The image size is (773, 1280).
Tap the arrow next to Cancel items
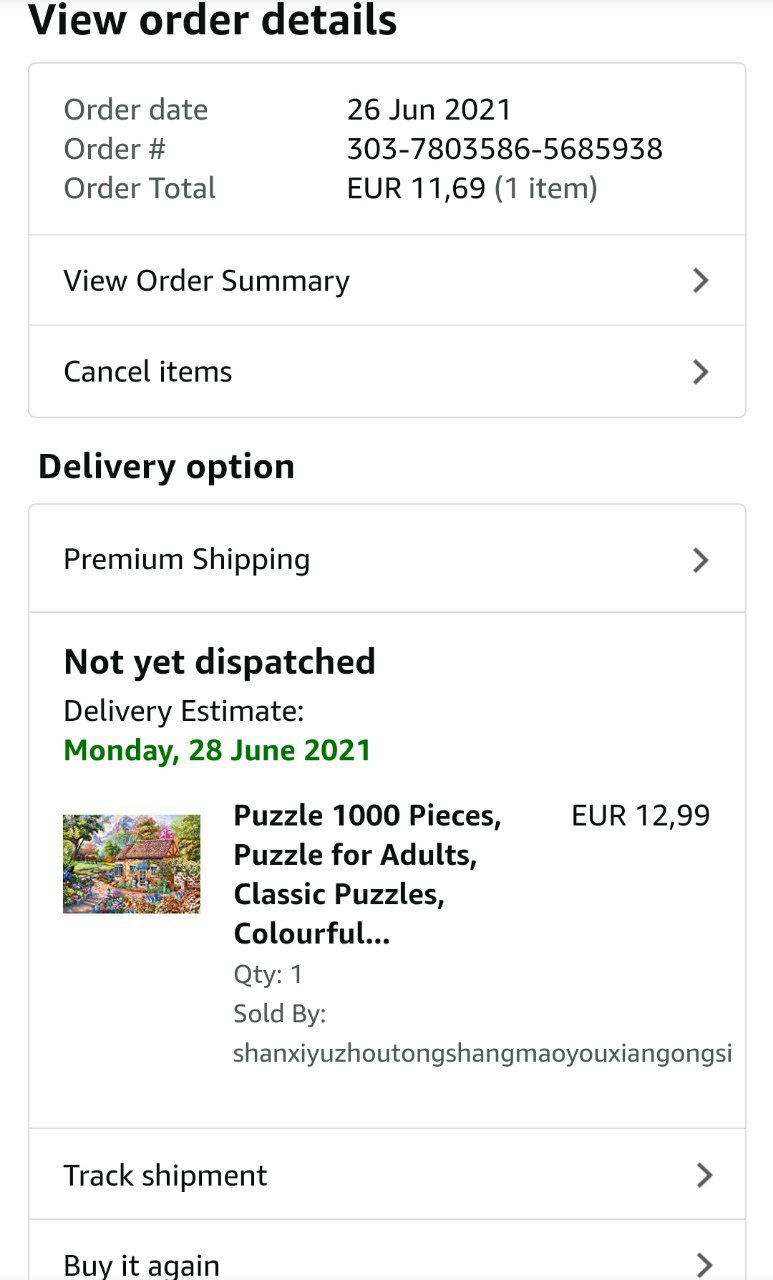(x=701, y=372)
